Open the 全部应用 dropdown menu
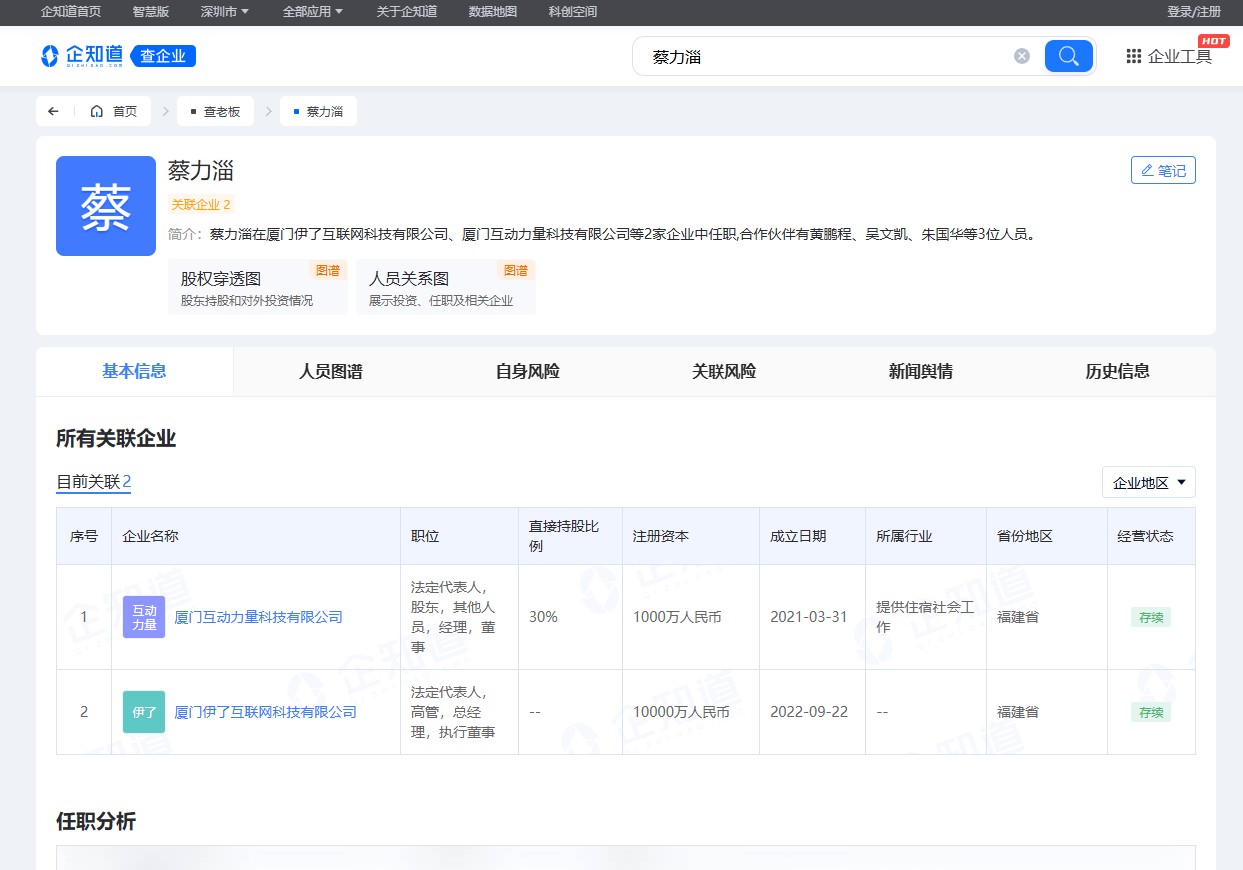1243x870 pixels. [x=312, y=12]
